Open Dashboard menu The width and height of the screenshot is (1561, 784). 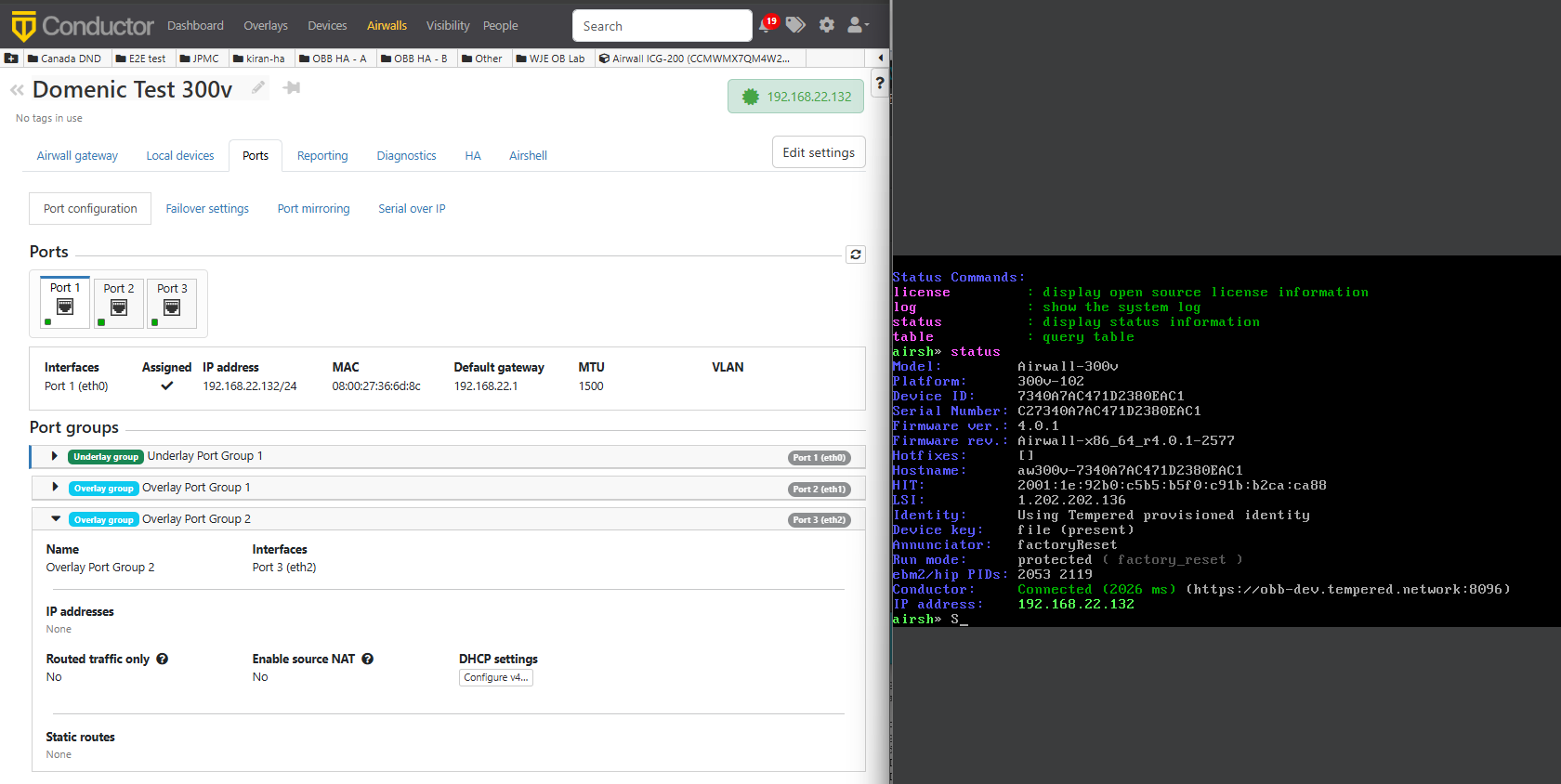point(195,25)
